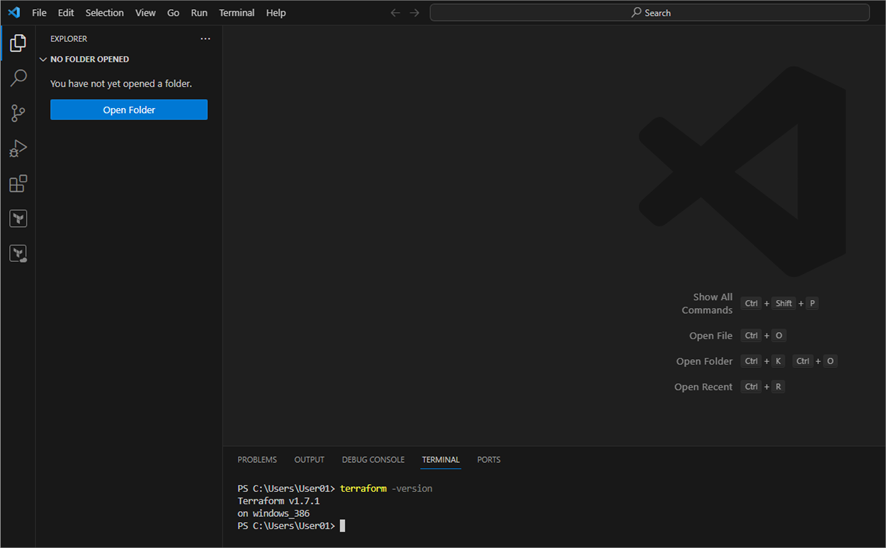The height and width of the screenshot is (548, 886).
Task: Open the HashiCorp Terraform view icon
Action: 18,219
